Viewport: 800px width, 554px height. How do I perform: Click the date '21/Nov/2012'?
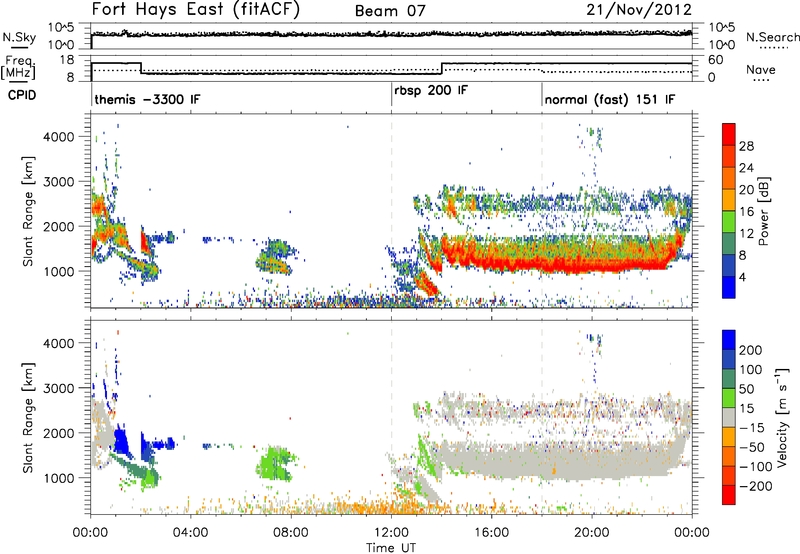(639, 9)
